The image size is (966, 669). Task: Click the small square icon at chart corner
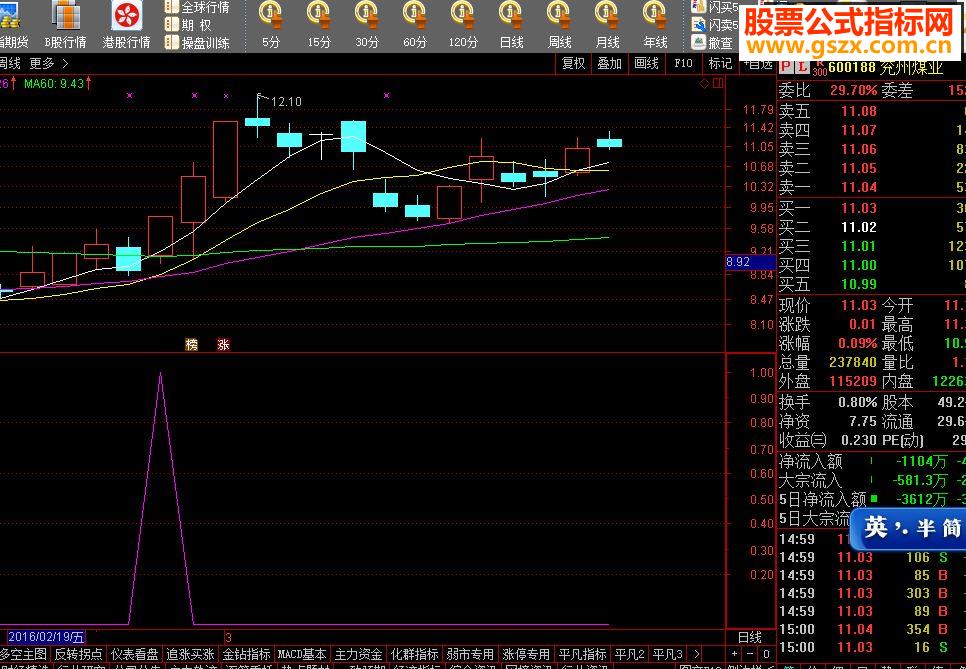(x=718, y=84)
